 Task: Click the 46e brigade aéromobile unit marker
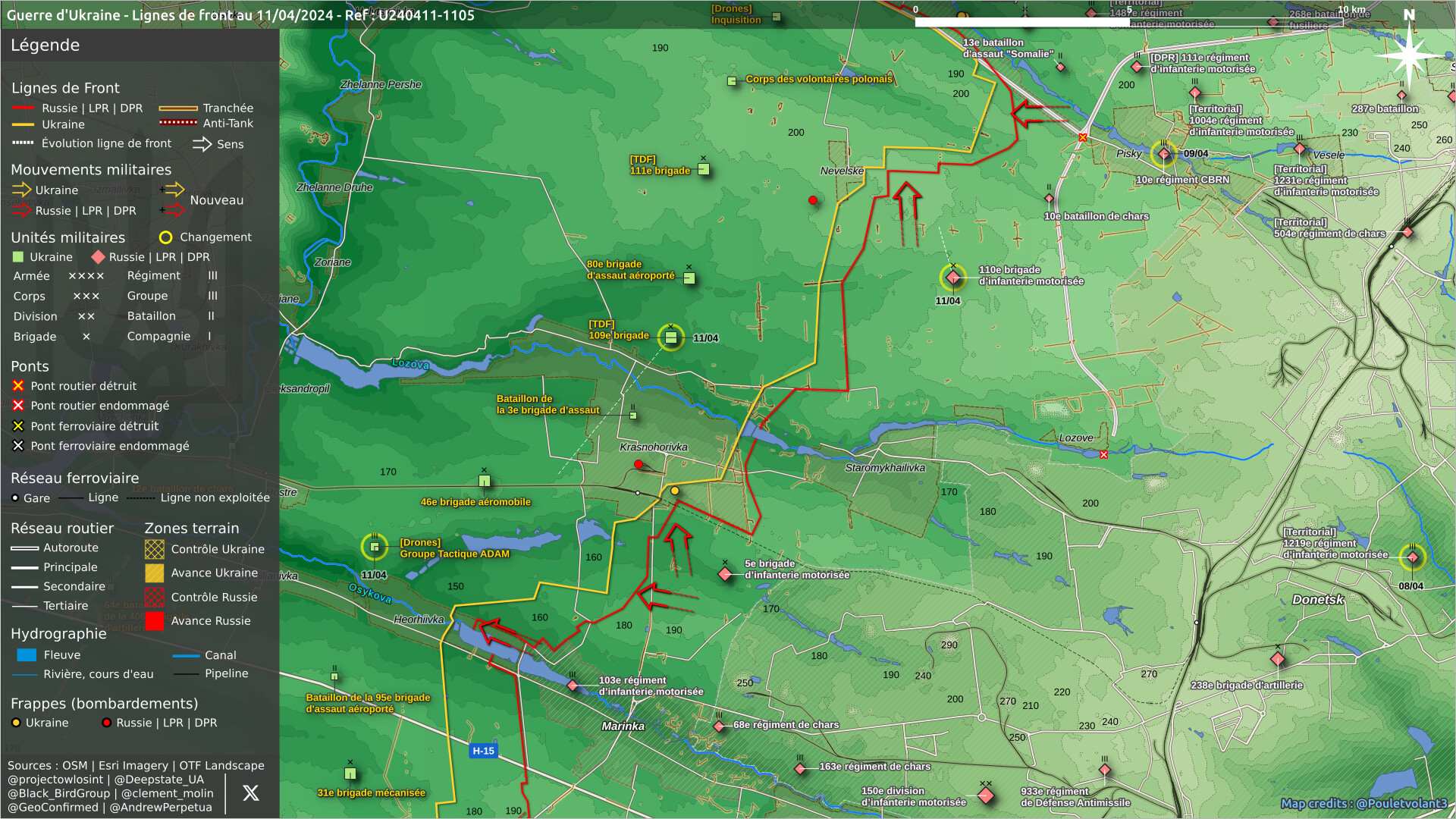485,481
